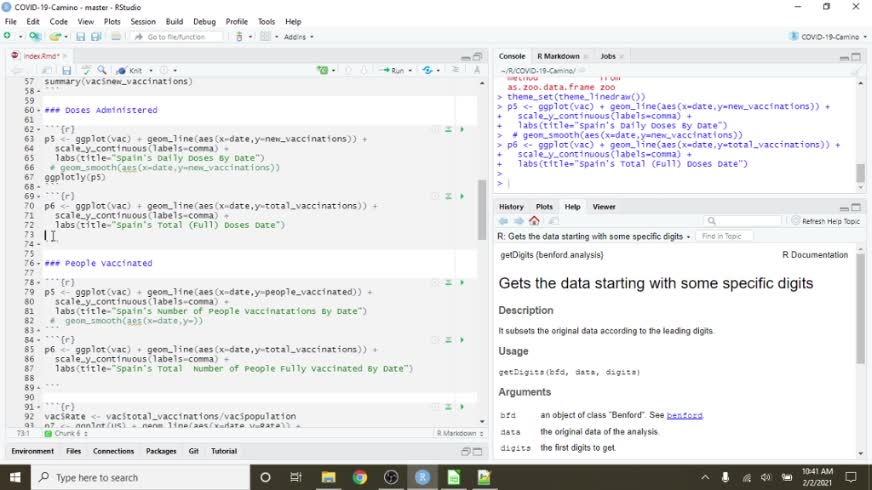Click the insert new chunk icon
The width and height of the screenshot is (872, 490).
323,71
